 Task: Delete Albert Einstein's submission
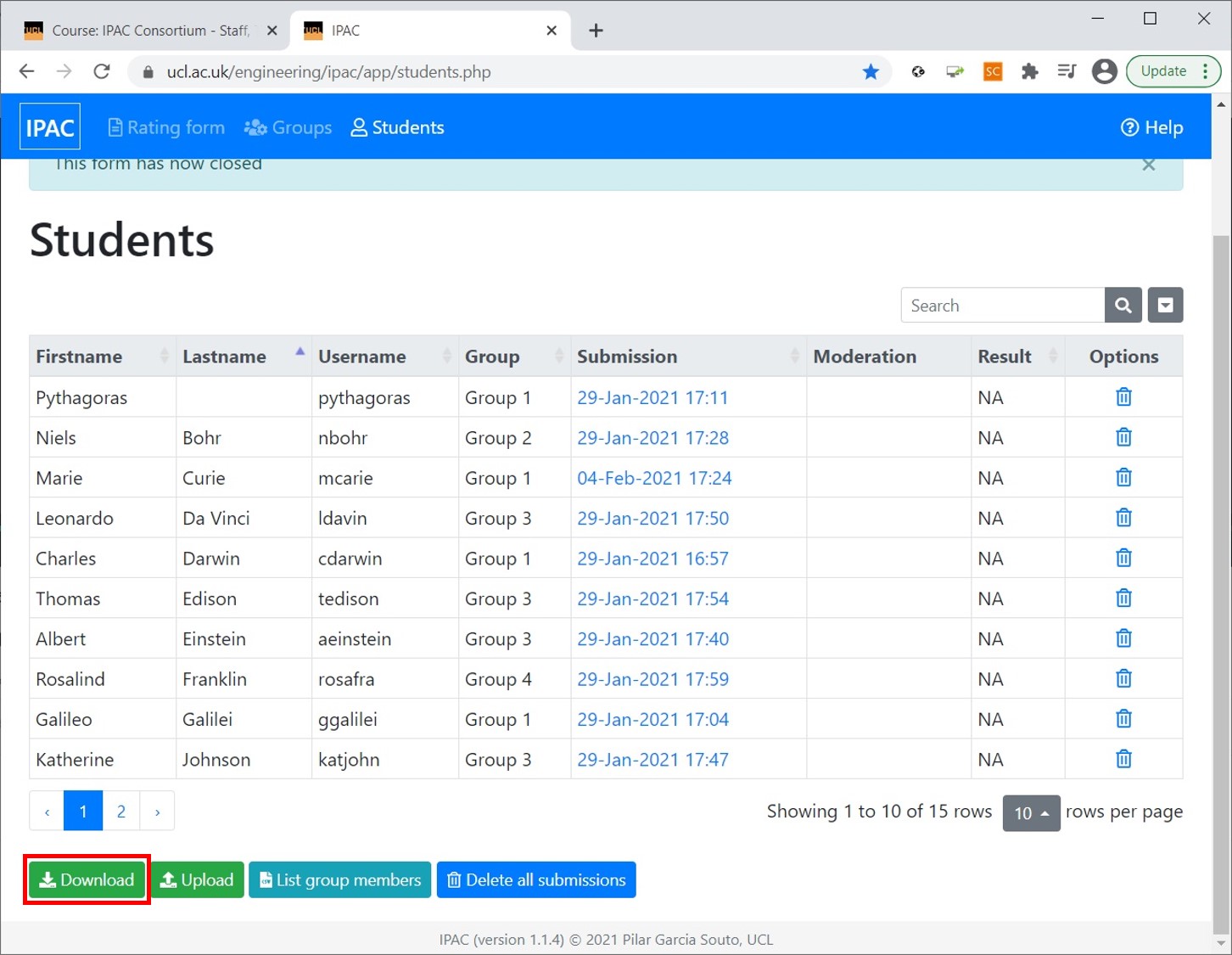(1123, 638)
